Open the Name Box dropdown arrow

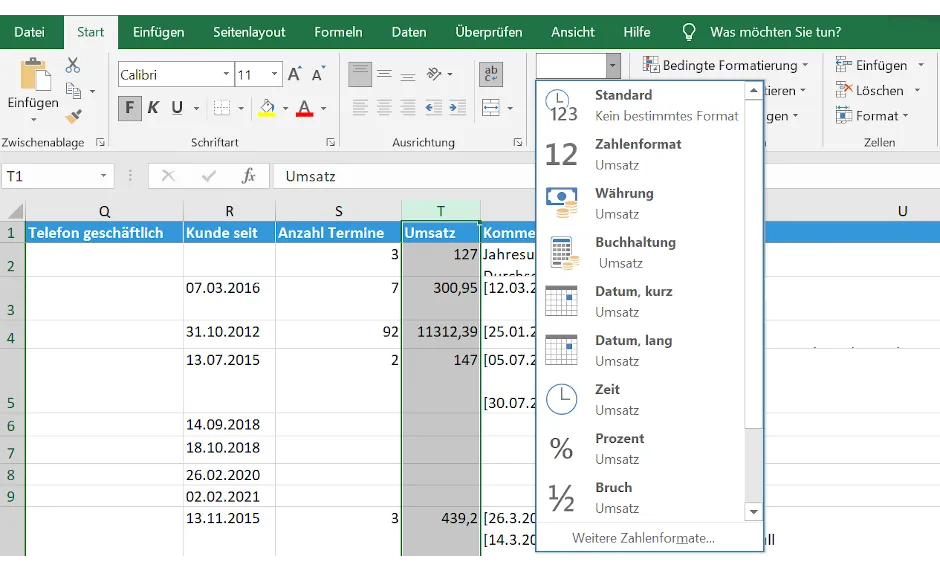pyautogui.click(x=104, y=176)
